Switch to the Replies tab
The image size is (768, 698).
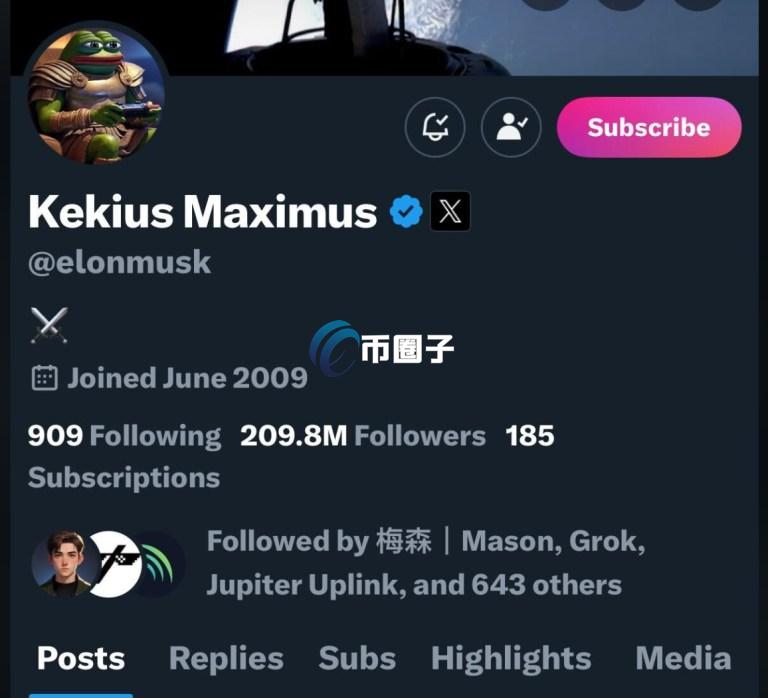(226, 658)
